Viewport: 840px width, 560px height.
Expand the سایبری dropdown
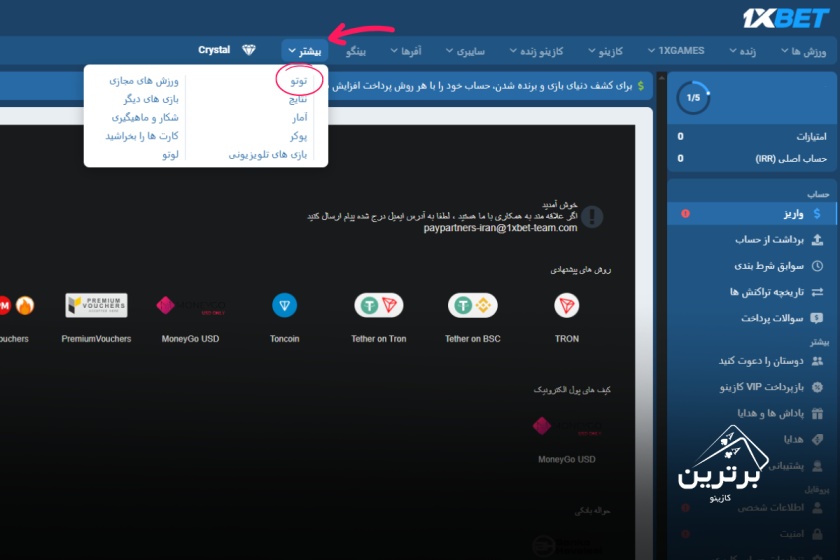click(x=465, y=51)
